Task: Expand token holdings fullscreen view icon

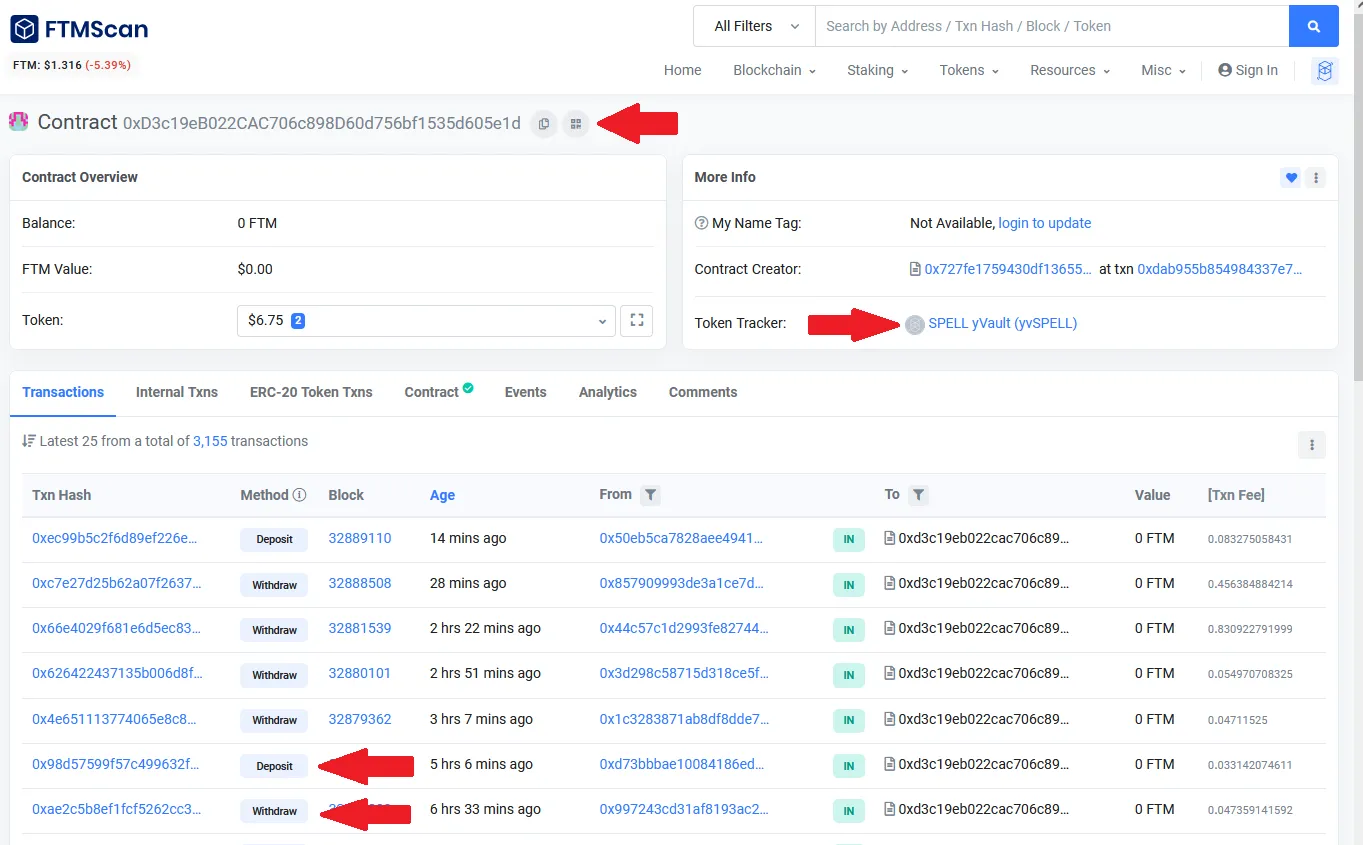Action: [637, 321]
